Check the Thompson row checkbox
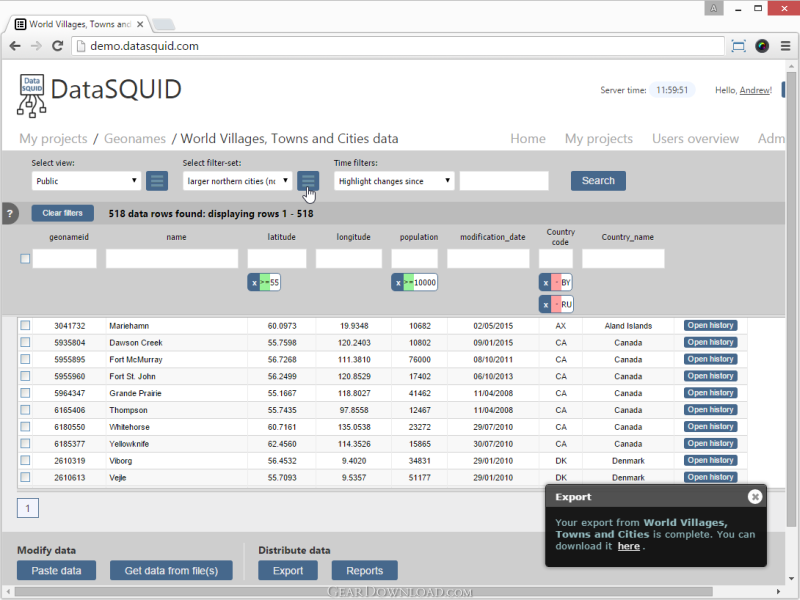Image resolution: width=800 pixels, height=600 pixels. 25,410
